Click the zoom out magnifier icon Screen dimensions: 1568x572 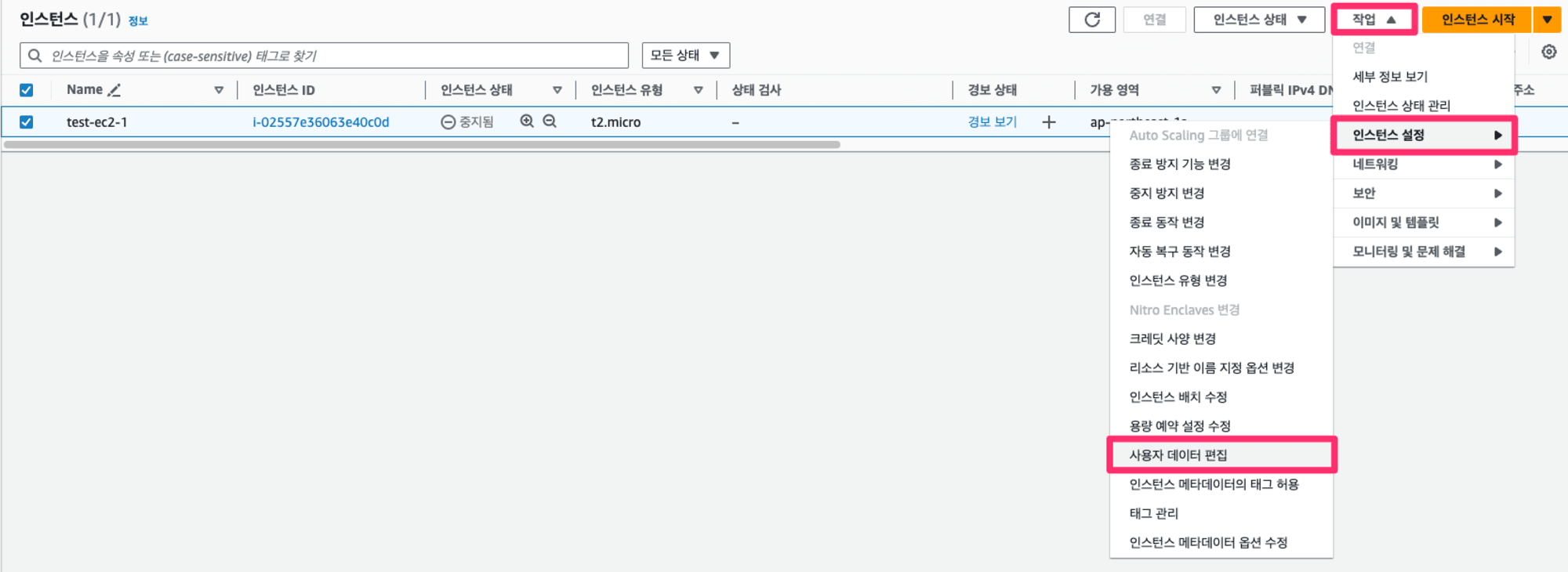550,121
